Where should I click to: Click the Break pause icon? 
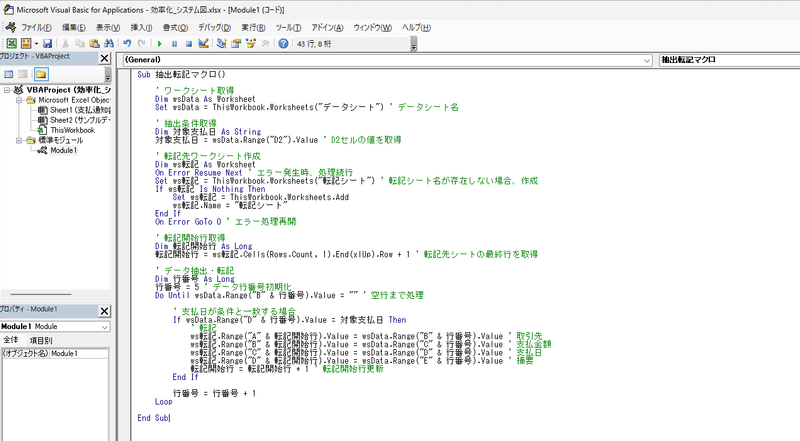pos(174,44)
